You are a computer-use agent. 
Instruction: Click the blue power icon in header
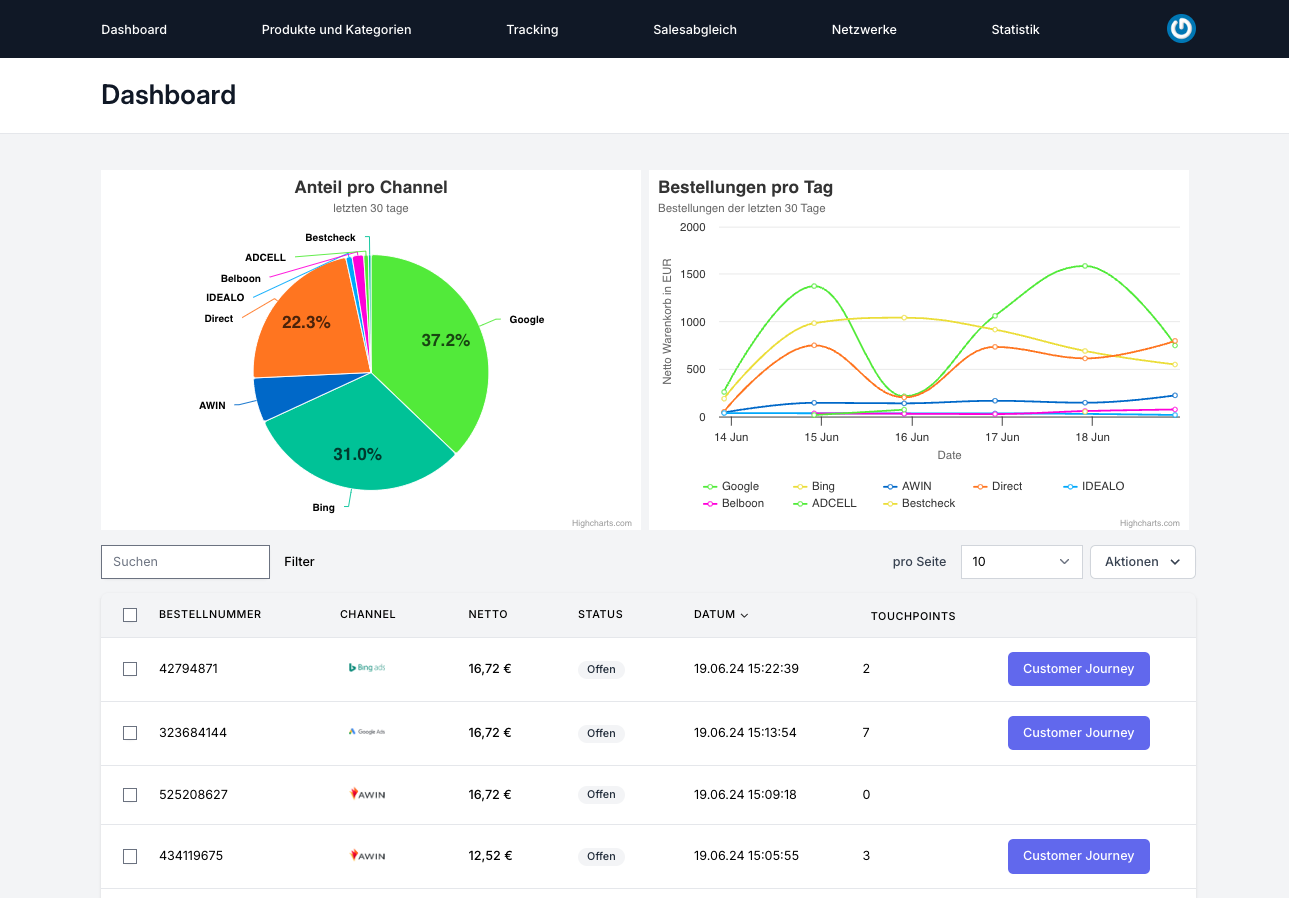click(x=1181, y=29)
